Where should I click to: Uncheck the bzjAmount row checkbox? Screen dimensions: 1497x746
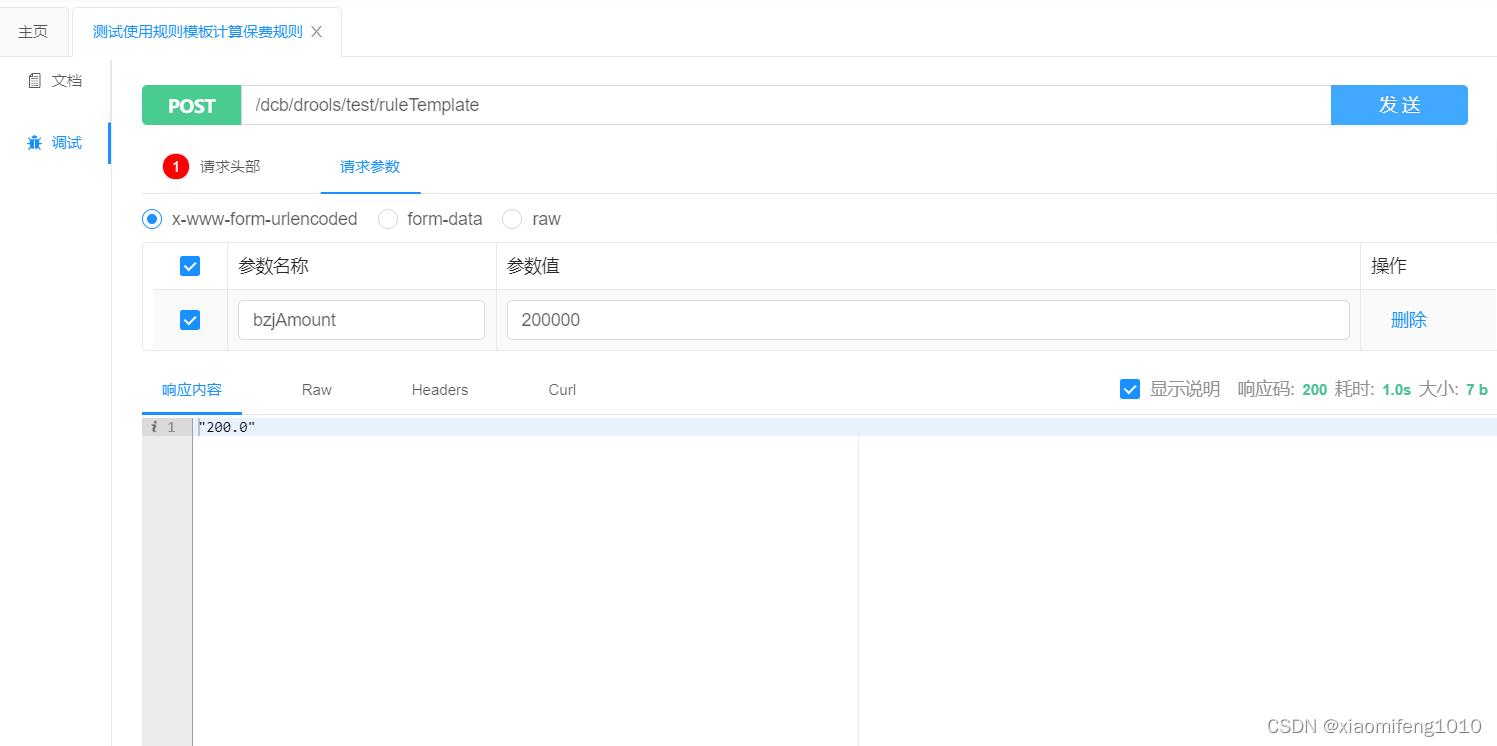189,320
